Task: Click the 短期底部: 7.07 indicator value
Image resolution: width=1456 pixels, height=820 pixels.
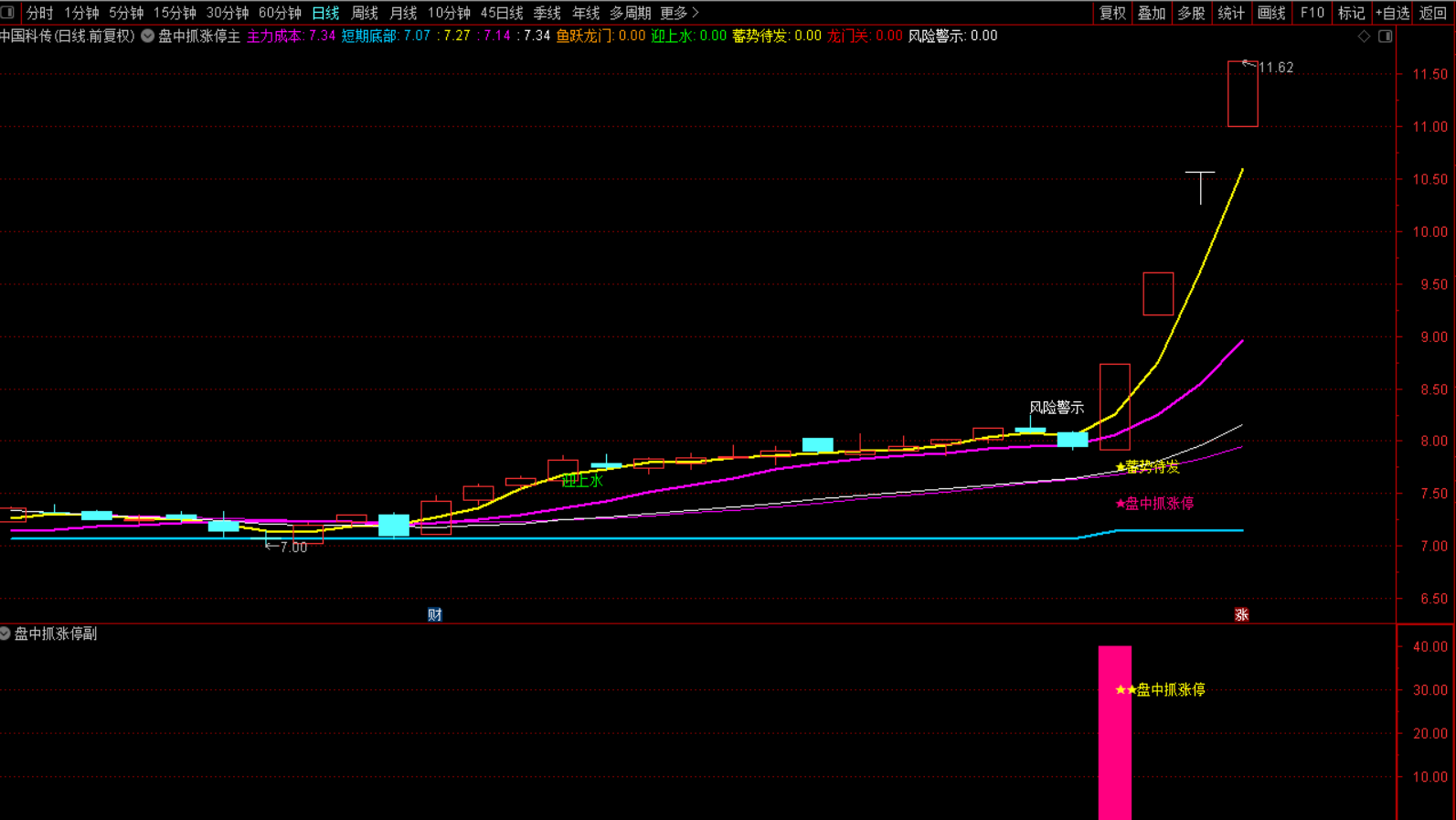Action: (x=386, y=37)
